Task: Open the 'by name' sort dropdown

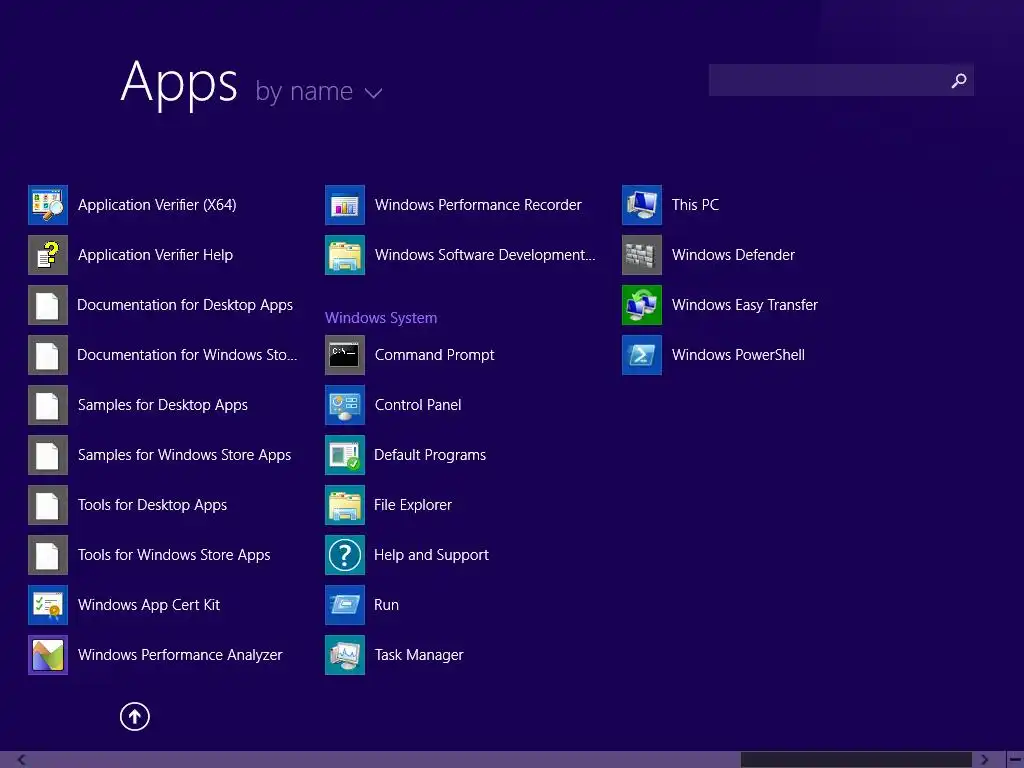Action: [x=318, y=91]
